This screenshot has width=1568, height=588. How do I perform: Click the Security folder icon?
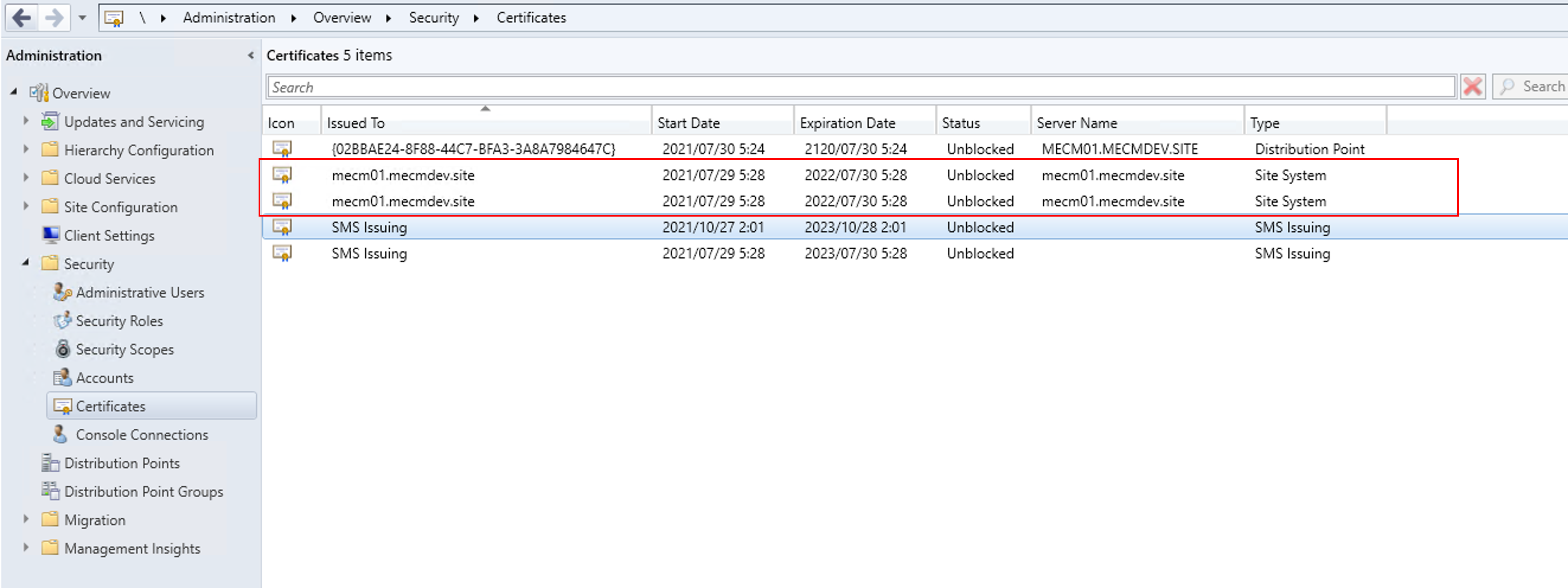click(50, 263)
